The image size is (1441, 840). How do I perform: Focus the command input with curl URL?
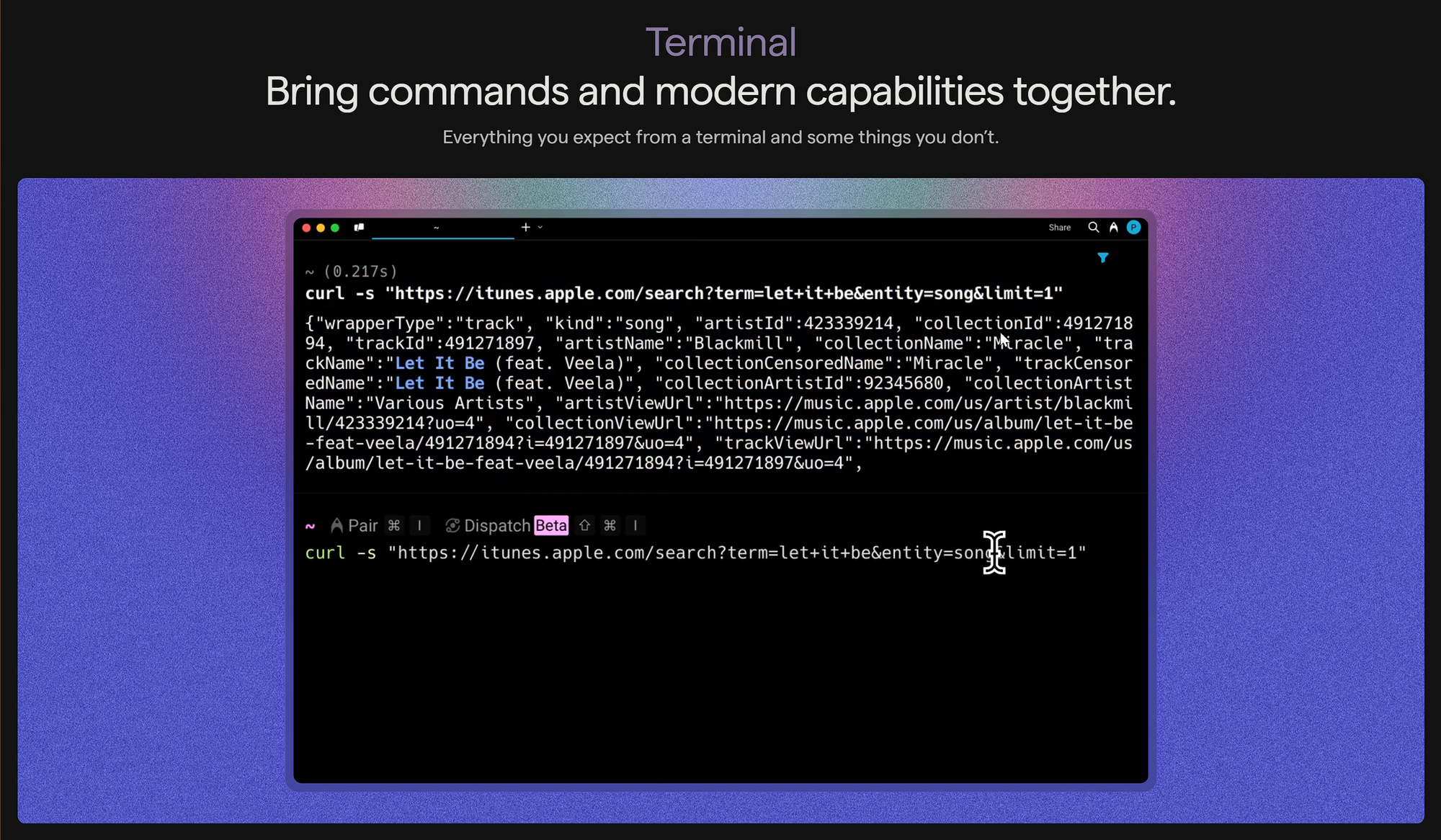pos(695,553)
